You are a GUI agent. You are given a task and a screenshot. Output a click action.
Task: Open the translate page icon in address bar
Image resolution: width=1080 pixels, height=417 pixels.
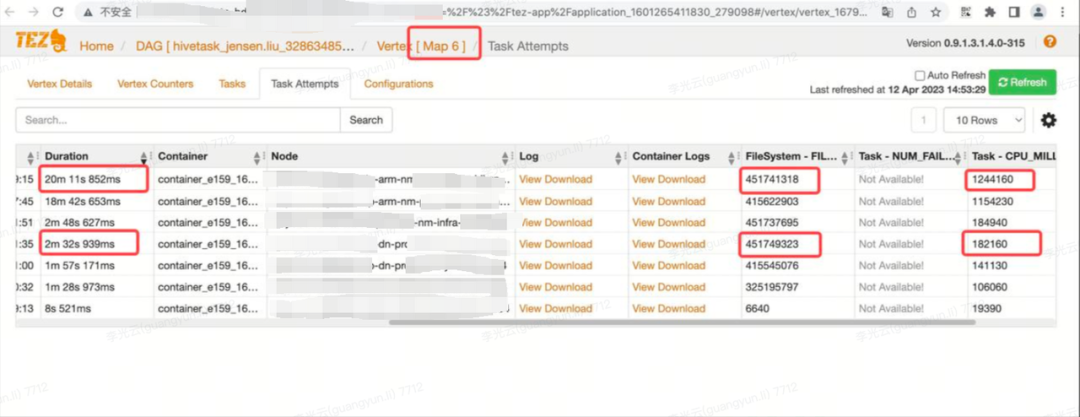tap(888, 12)
